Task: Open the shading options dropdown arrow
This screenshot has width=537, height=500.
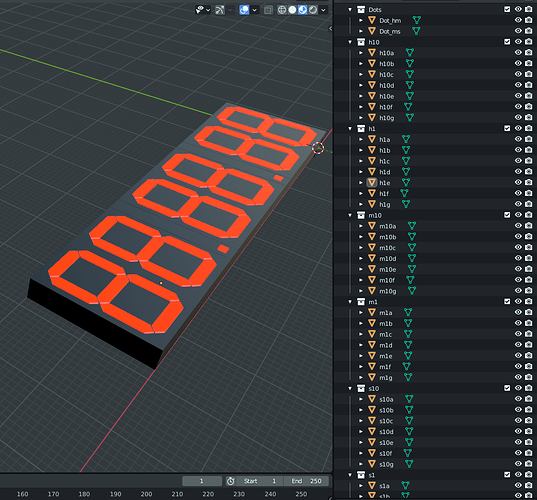Action: [323, 10]
